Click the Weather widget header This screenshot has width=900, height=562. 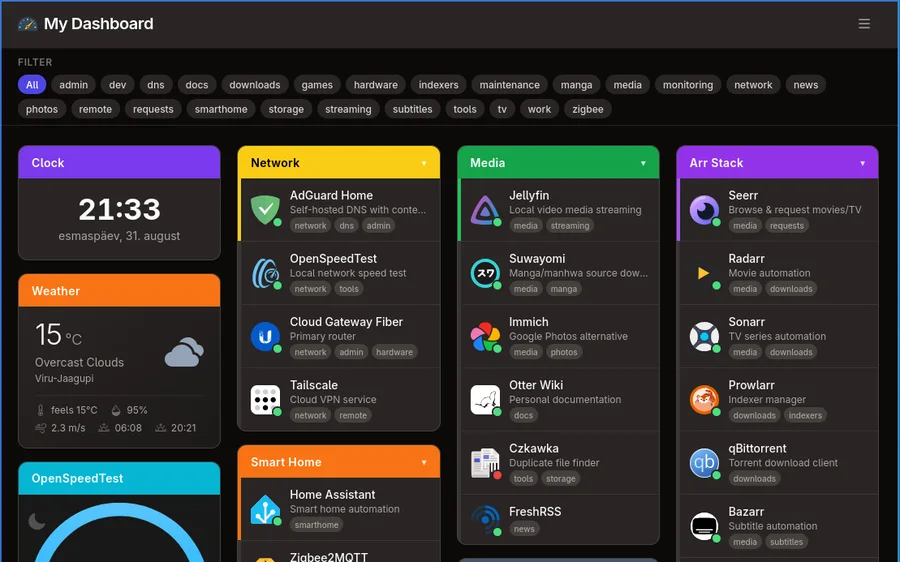pos(119,290)
